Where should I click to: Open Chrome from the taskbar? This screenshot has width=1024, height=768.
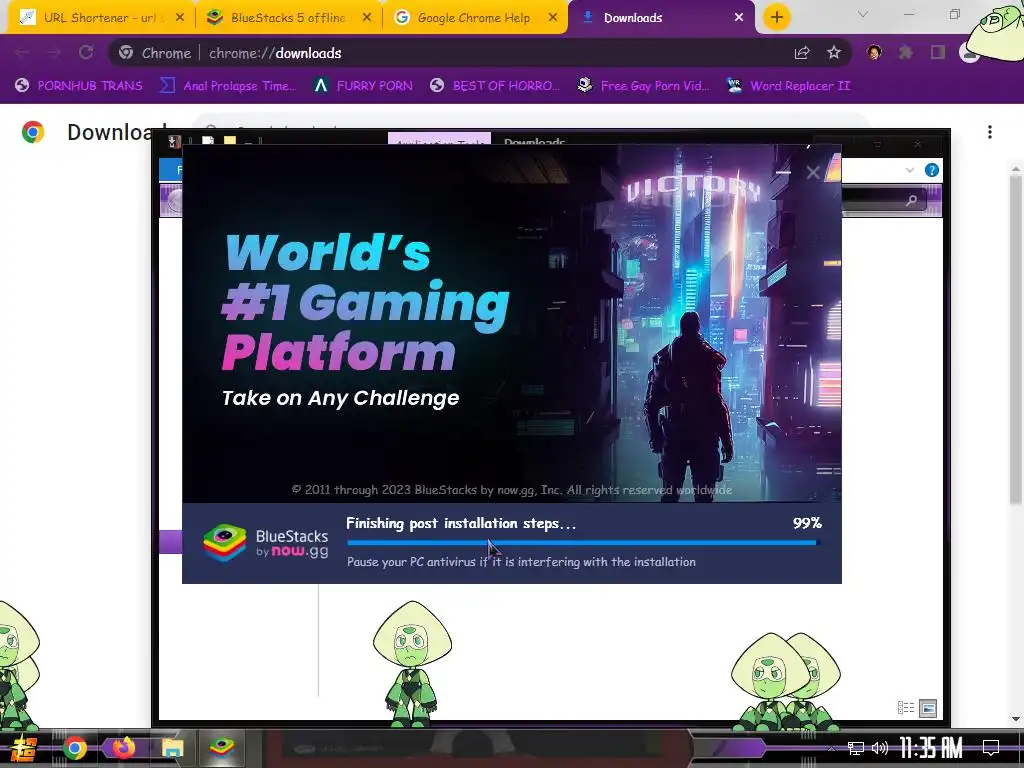(x=74, y=748)
